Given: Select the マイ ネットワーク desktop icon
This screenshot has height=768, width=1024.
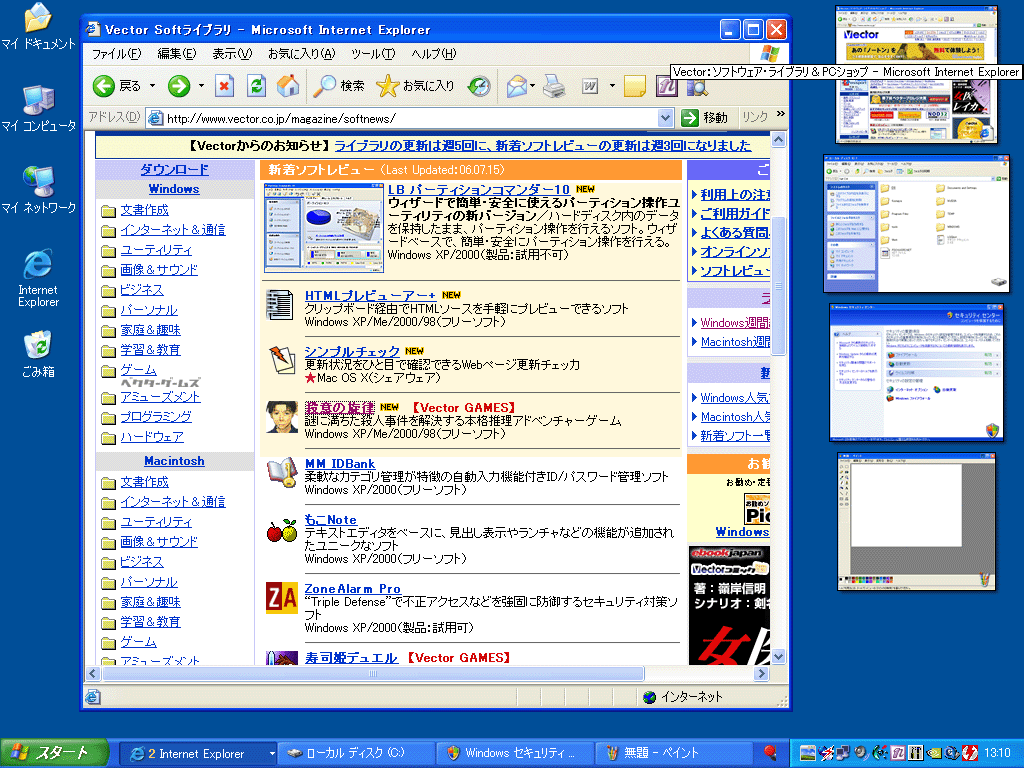Looking at the screenshot, I should point(38,190).
